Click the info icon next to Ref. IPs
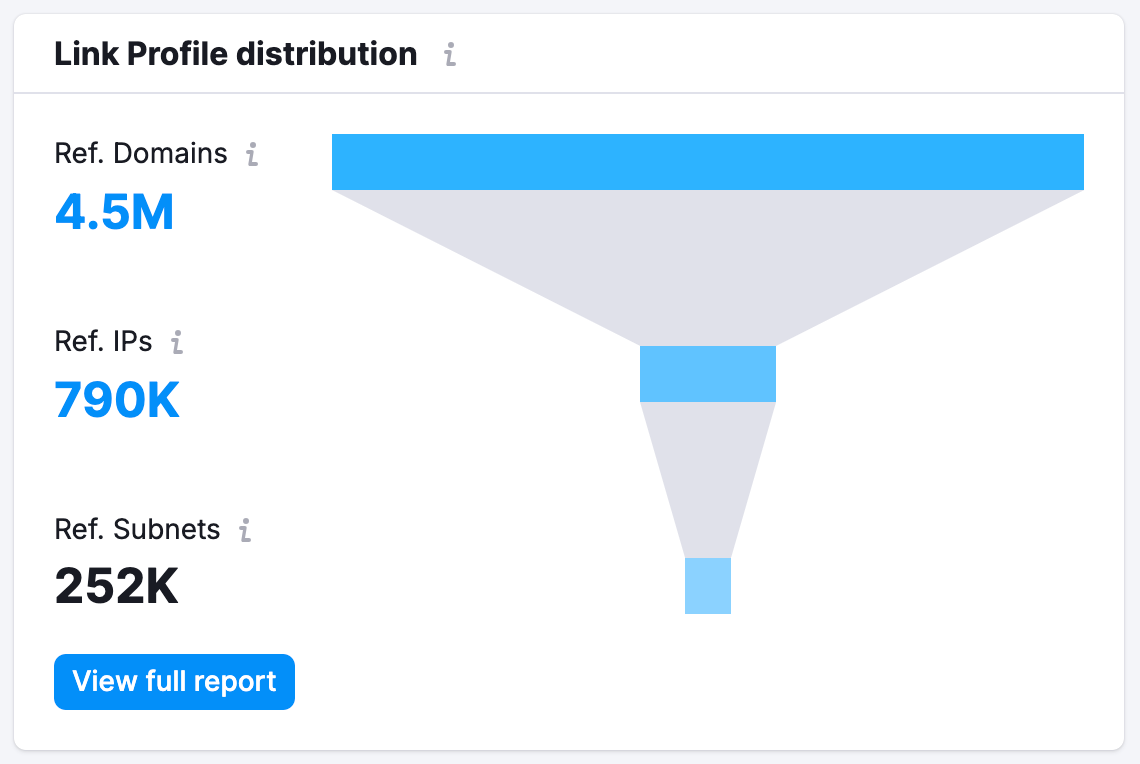Image resolution: width=1140 pixels, height=764 pixels. pyautogui.click(x=179, y=342)
